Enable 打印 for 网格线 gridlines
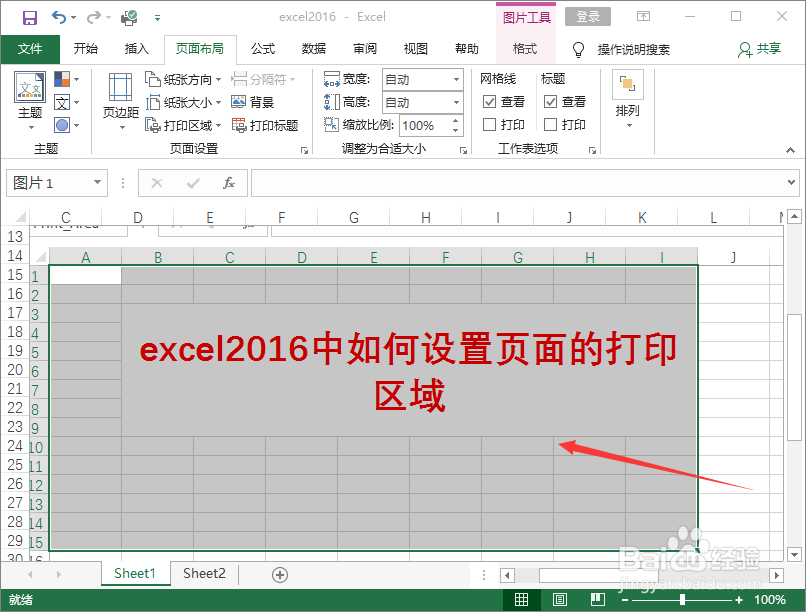Image resolution: width=806 pixels, height=612 pixels. click(490, 124)
